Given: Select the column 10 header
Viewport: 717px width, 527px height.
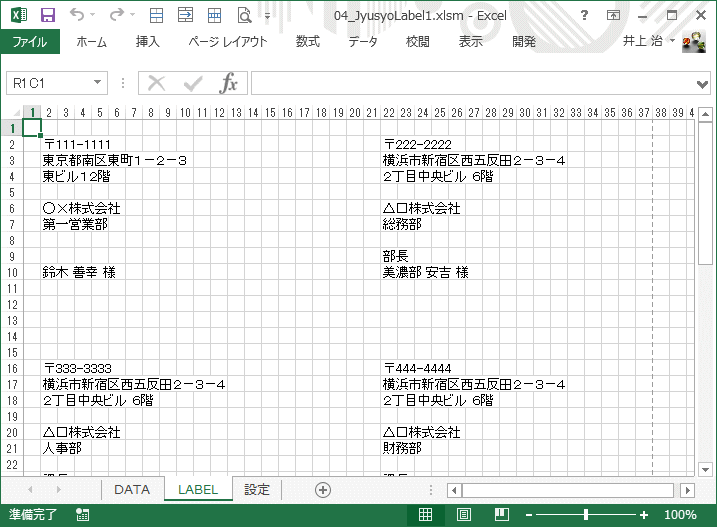Looking at the screenshot, I should [185, 113].
